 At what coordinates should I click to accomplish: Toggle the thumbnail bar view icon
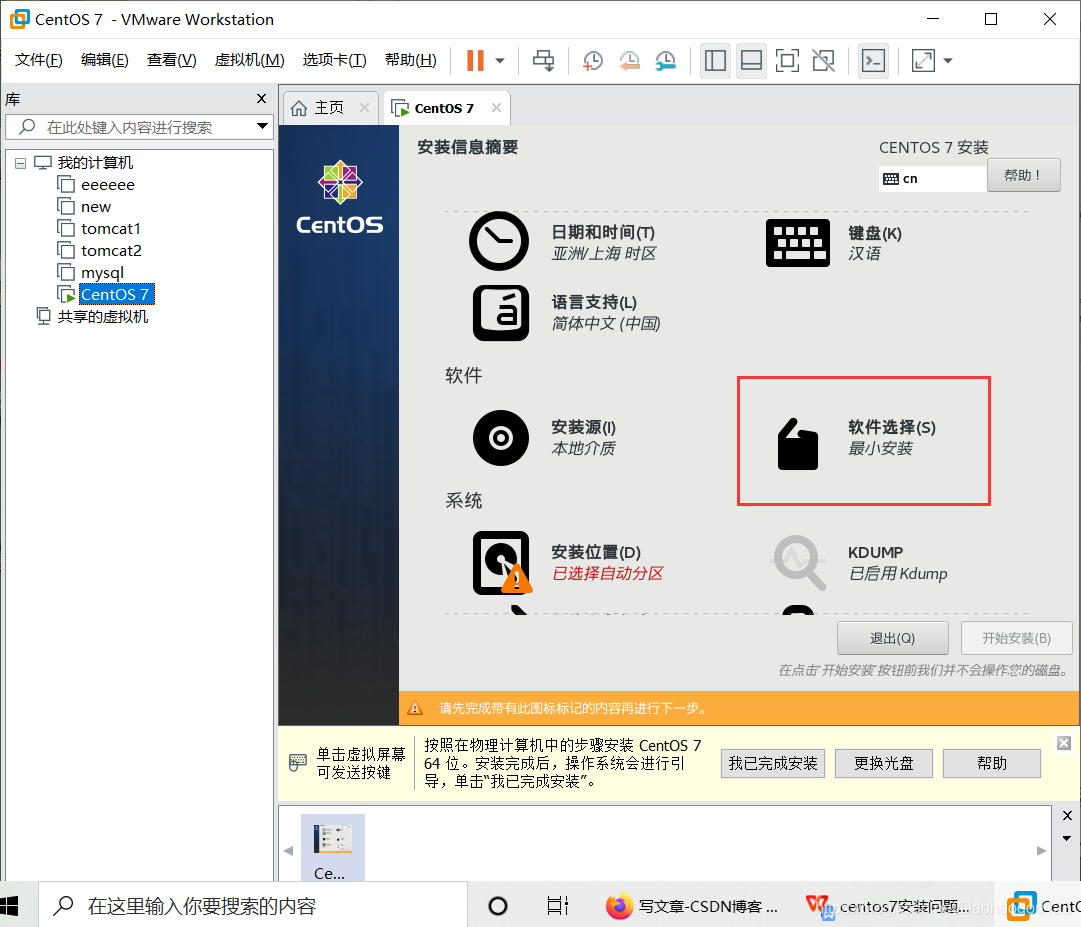coord(751,61)
